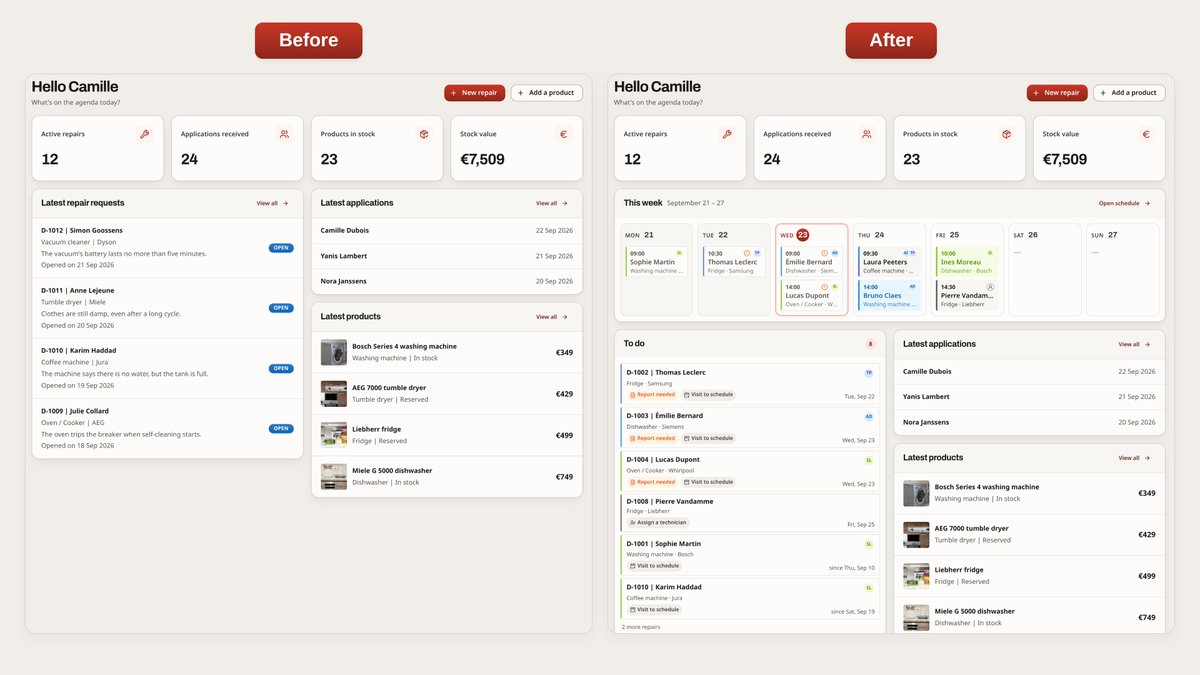Screen dimensions: 1200x675
Task: Click the box icon in the Before panel's Products in stock card
Action: pyautogui.click(x=424, y=134)
